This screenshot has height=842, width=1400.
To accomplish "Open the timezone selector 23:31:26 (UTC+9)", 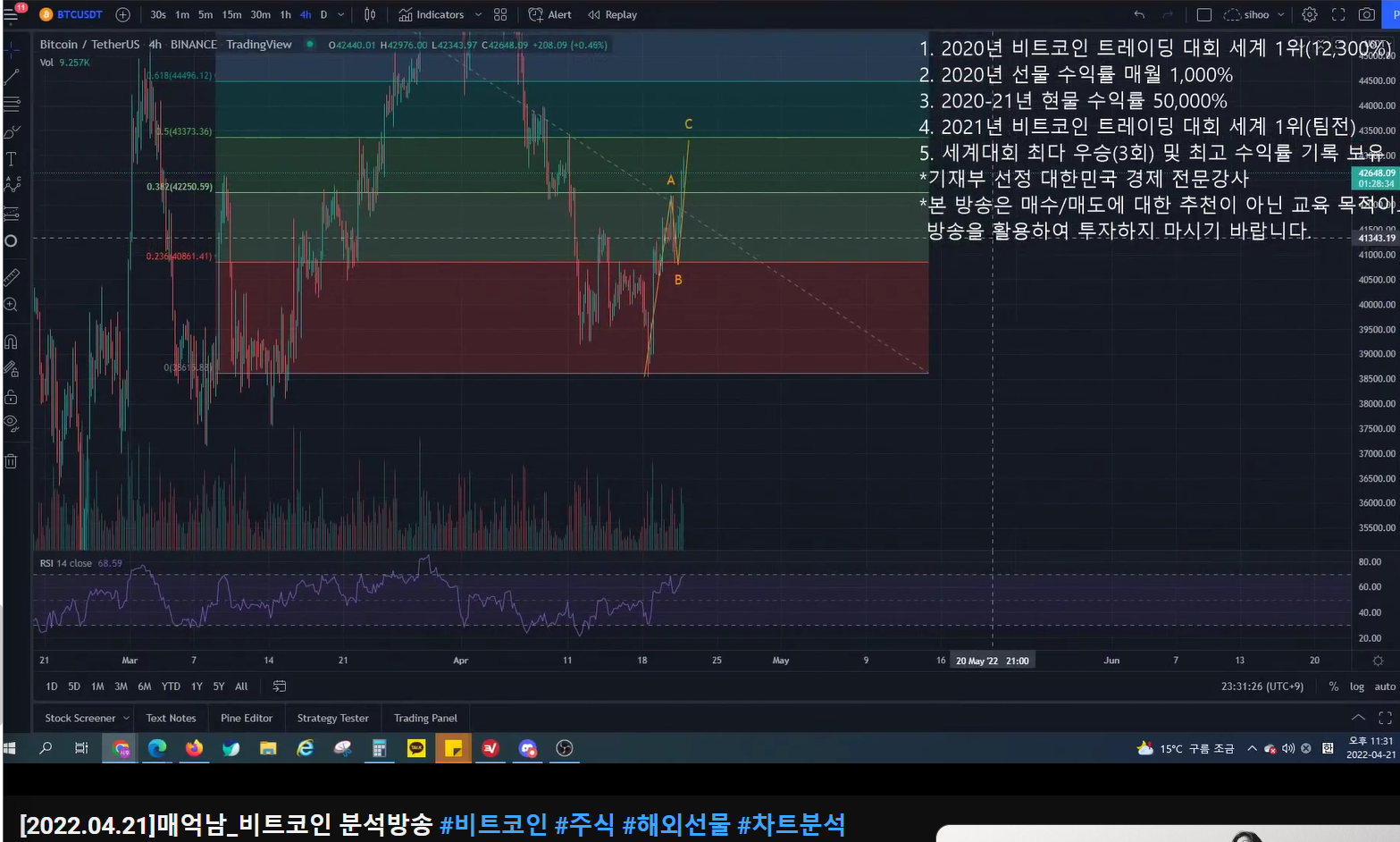I will pyautogui.click(x=1262, y=686).
